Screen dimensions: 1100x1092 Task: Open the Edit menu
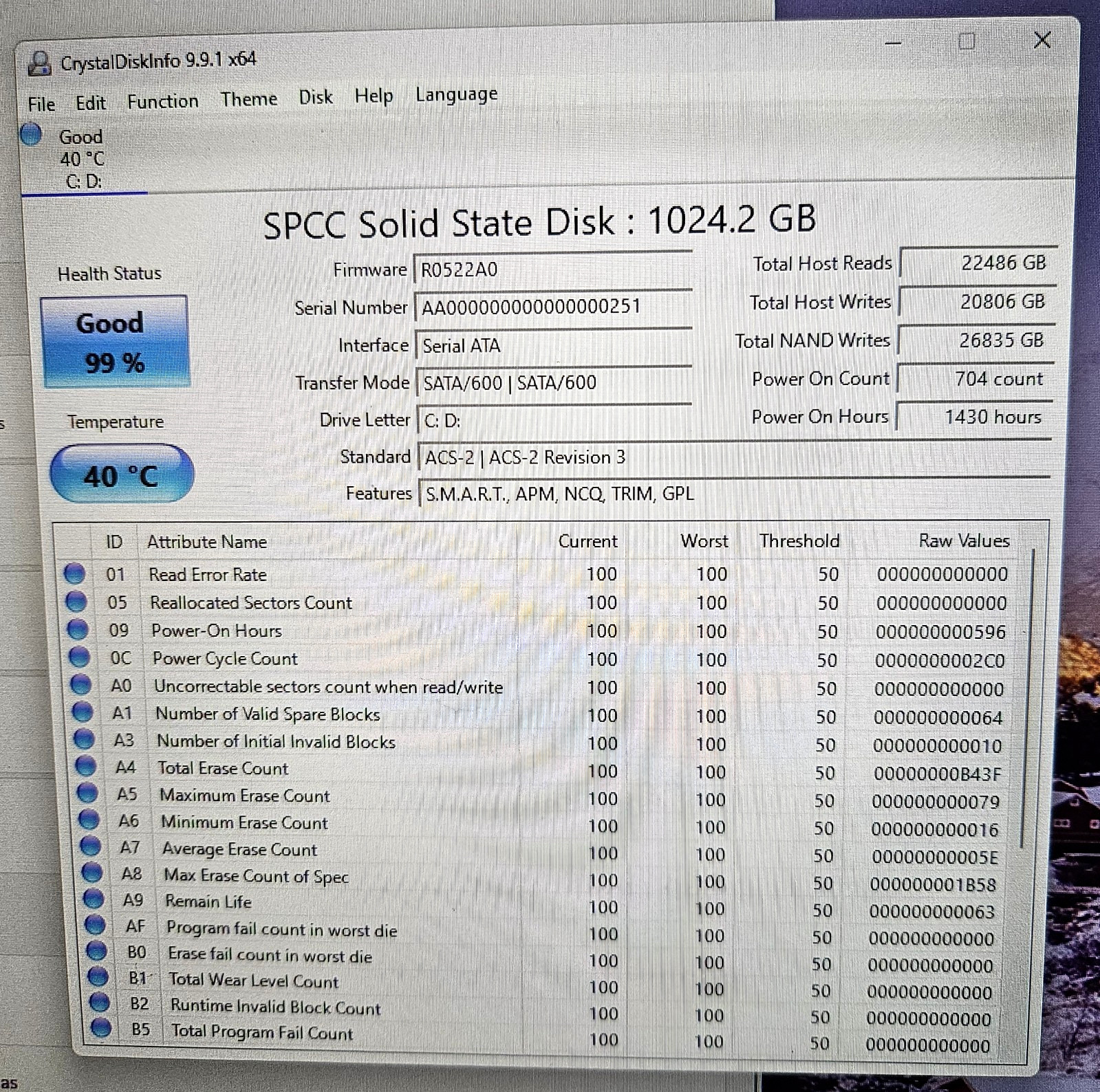point(91,103)
